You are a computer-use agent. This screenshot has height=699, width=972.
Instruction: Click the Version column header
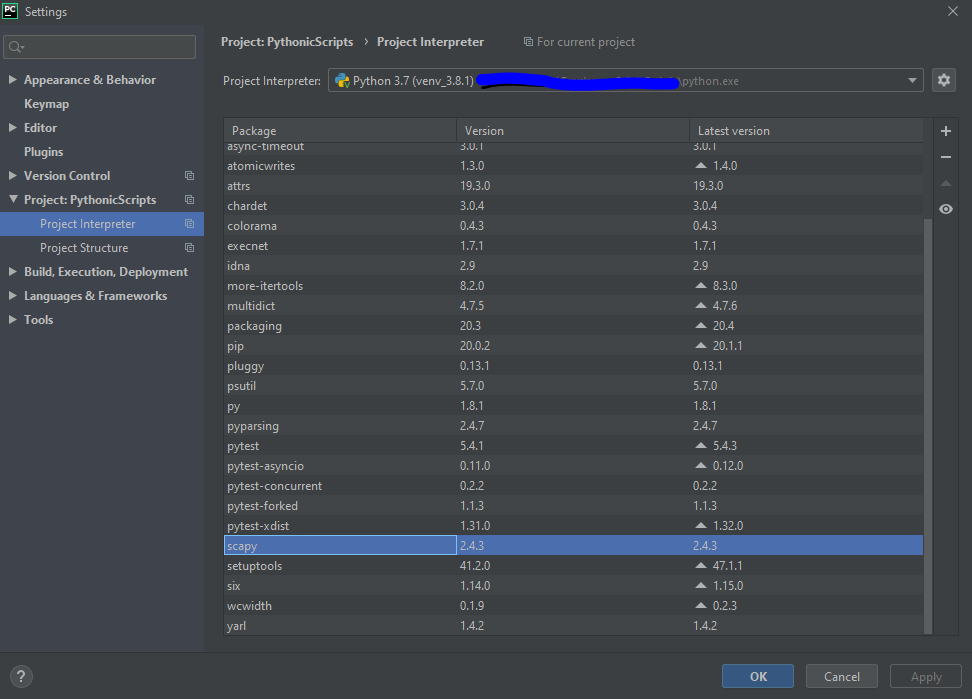[x=573, y=131]
